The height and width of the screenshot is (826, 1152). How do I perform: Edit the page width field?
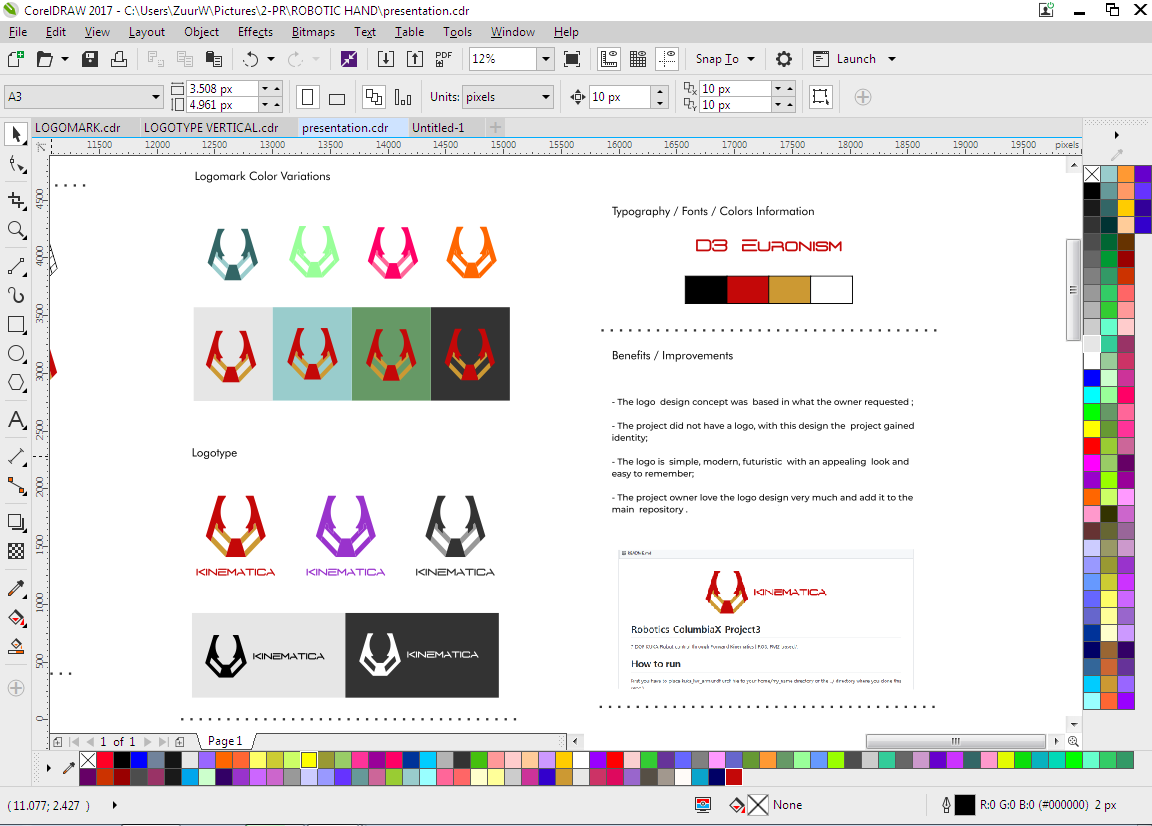coord(223,88)
